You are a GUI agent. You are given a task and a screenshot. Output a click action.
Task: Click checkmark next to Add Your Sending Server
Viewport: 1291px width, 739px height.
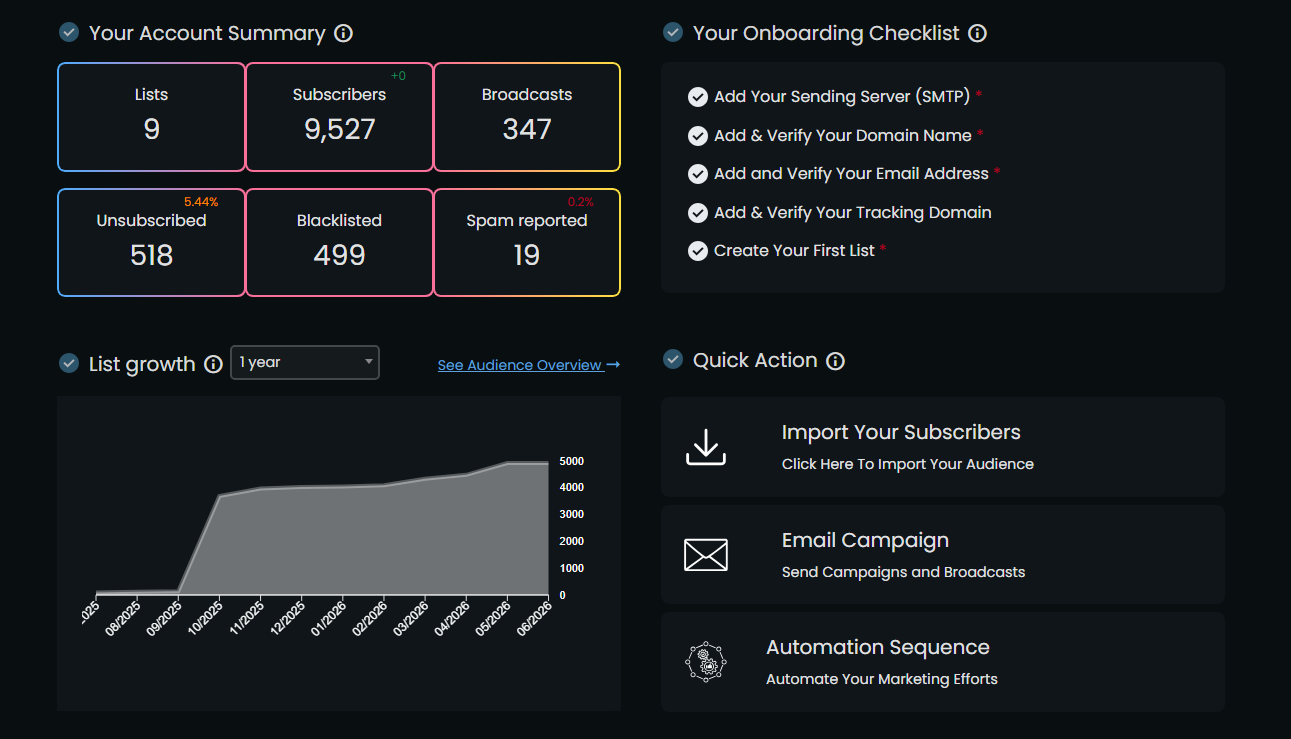point(698,97)
